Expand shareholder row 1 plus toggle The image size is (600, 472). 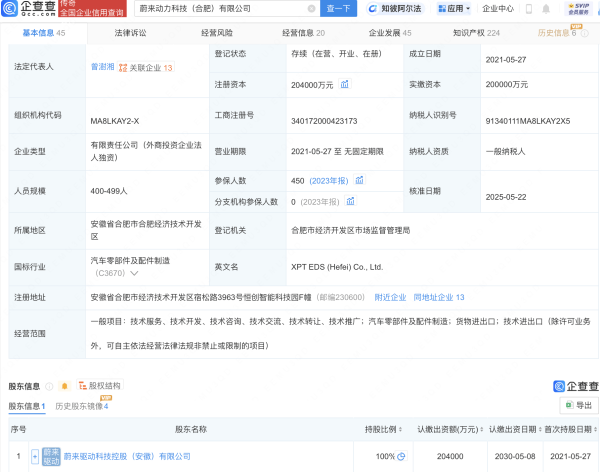(34, 456)
